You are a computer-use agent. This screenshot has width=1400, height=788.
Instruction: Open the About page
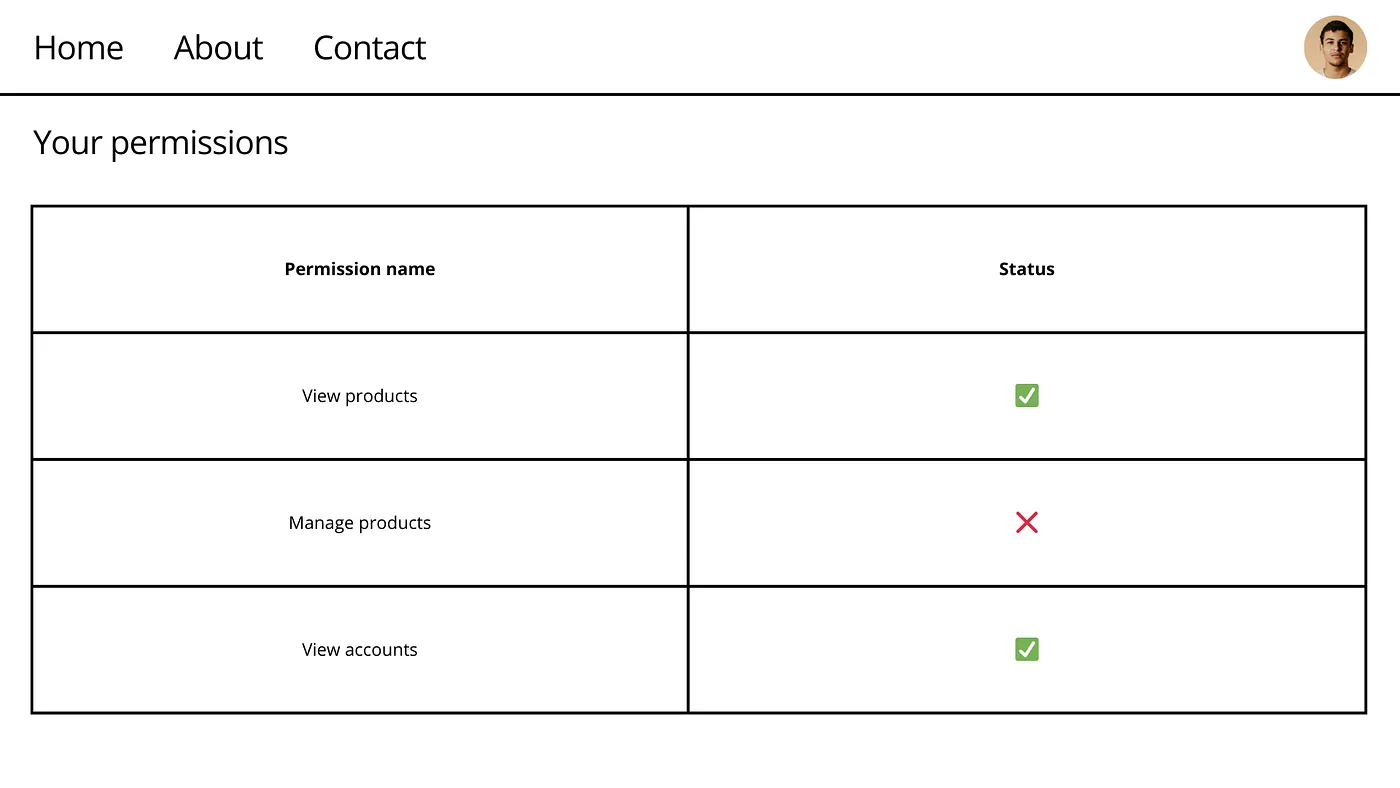218,47
